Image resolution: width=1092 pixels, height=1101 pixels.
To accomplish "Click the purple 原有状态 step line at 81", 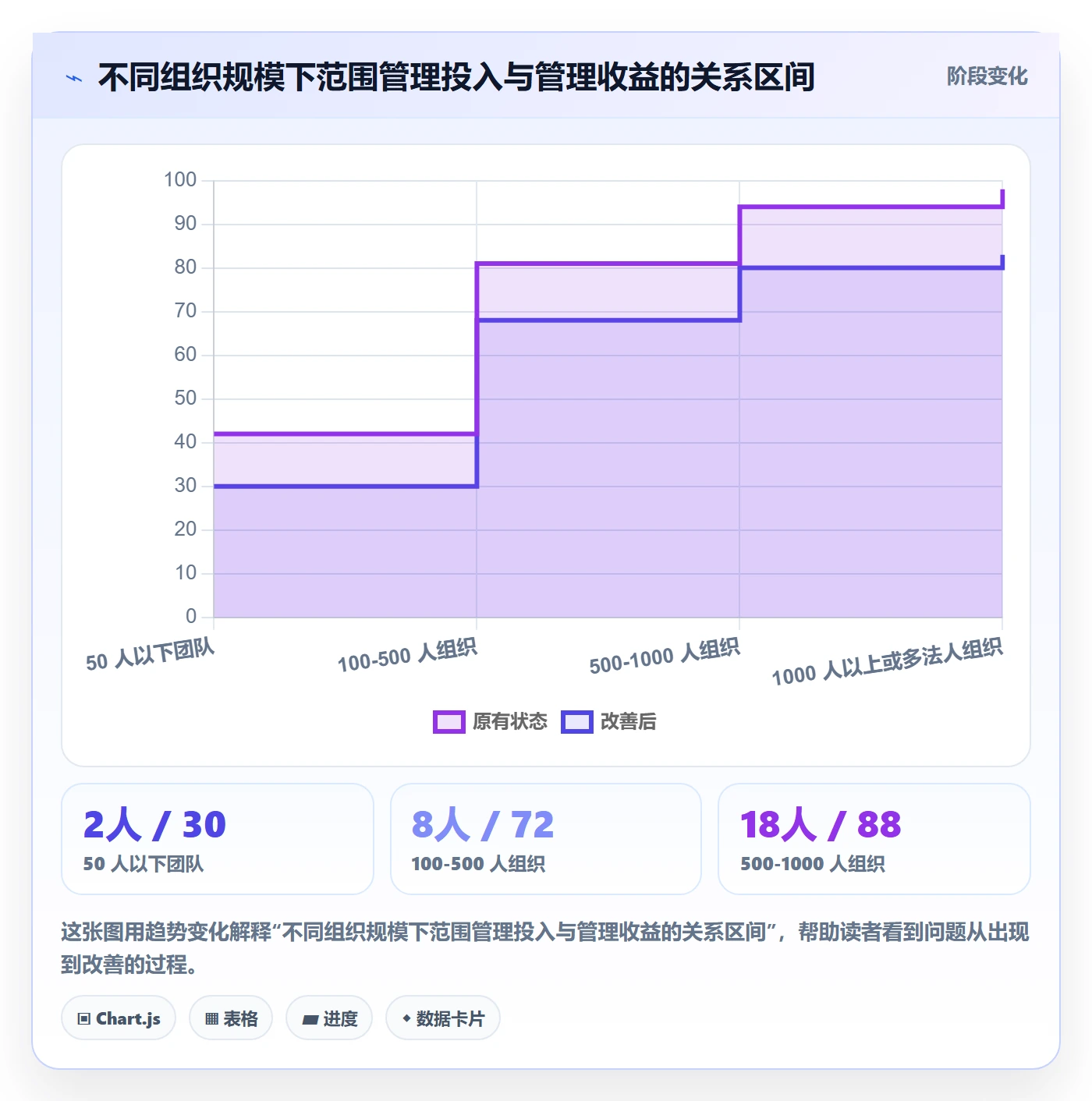I will [x=608, y=264].
